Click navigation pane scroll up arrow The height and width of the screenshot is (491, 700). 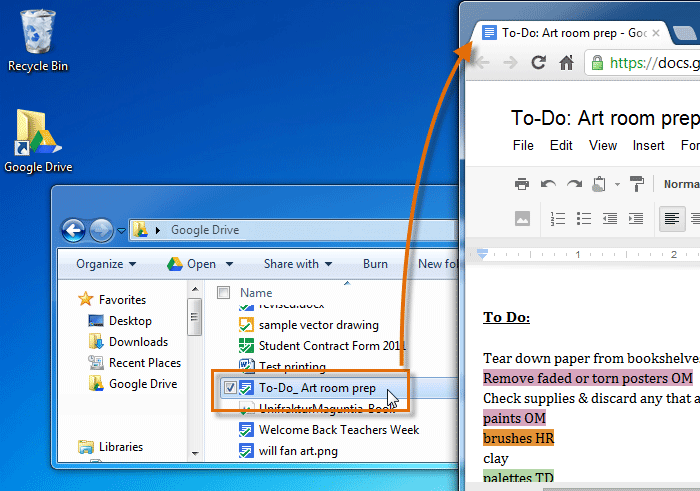[x=195, y=289]
